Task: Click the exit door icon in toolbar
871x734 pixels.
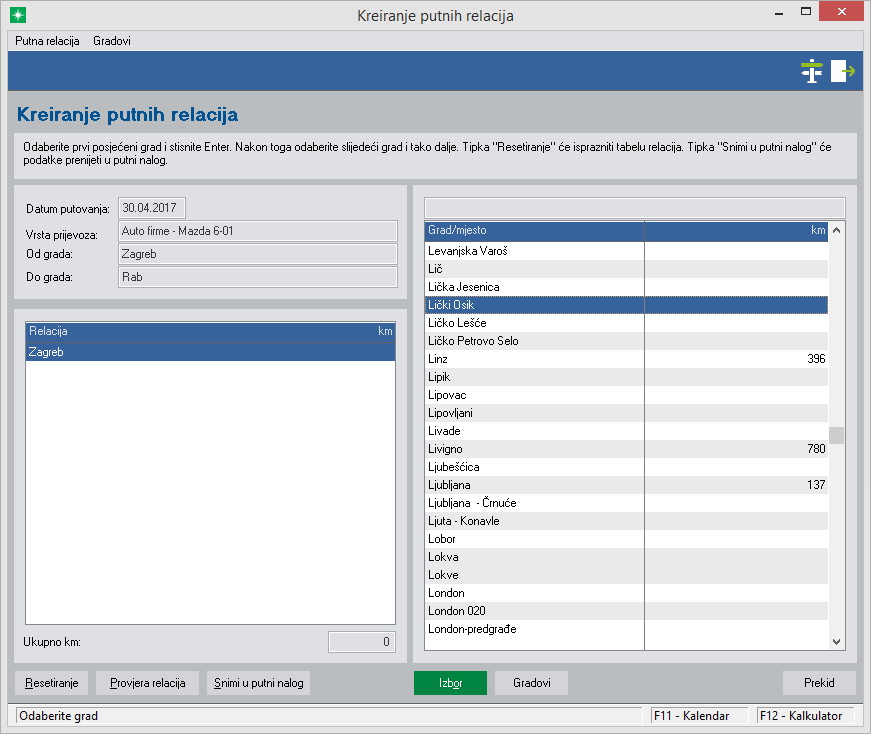Action: tap(842, 71)
